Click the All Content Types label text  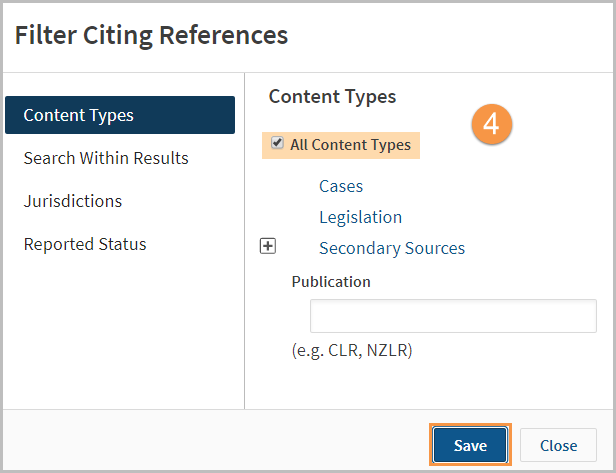tap(350, 145)
